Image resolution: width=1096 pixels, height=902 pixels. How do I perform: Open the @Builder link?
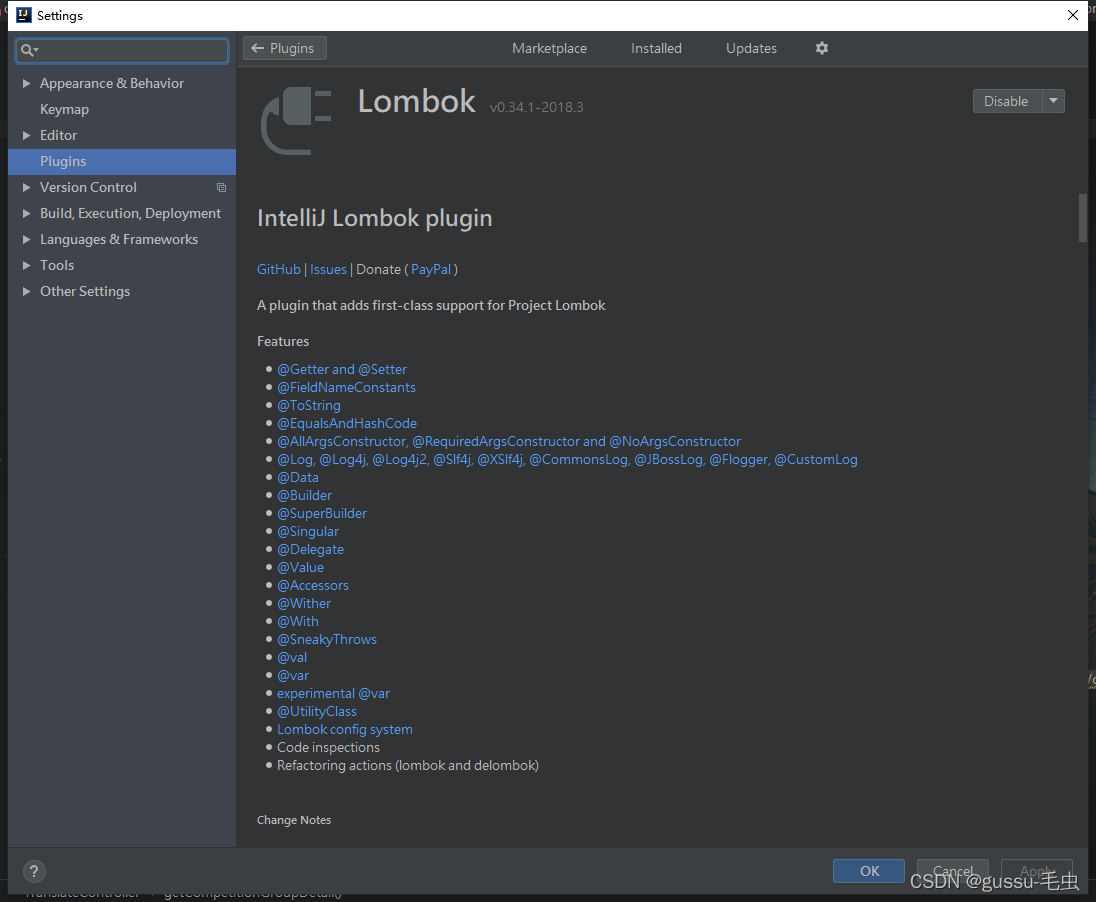[304, 495]
